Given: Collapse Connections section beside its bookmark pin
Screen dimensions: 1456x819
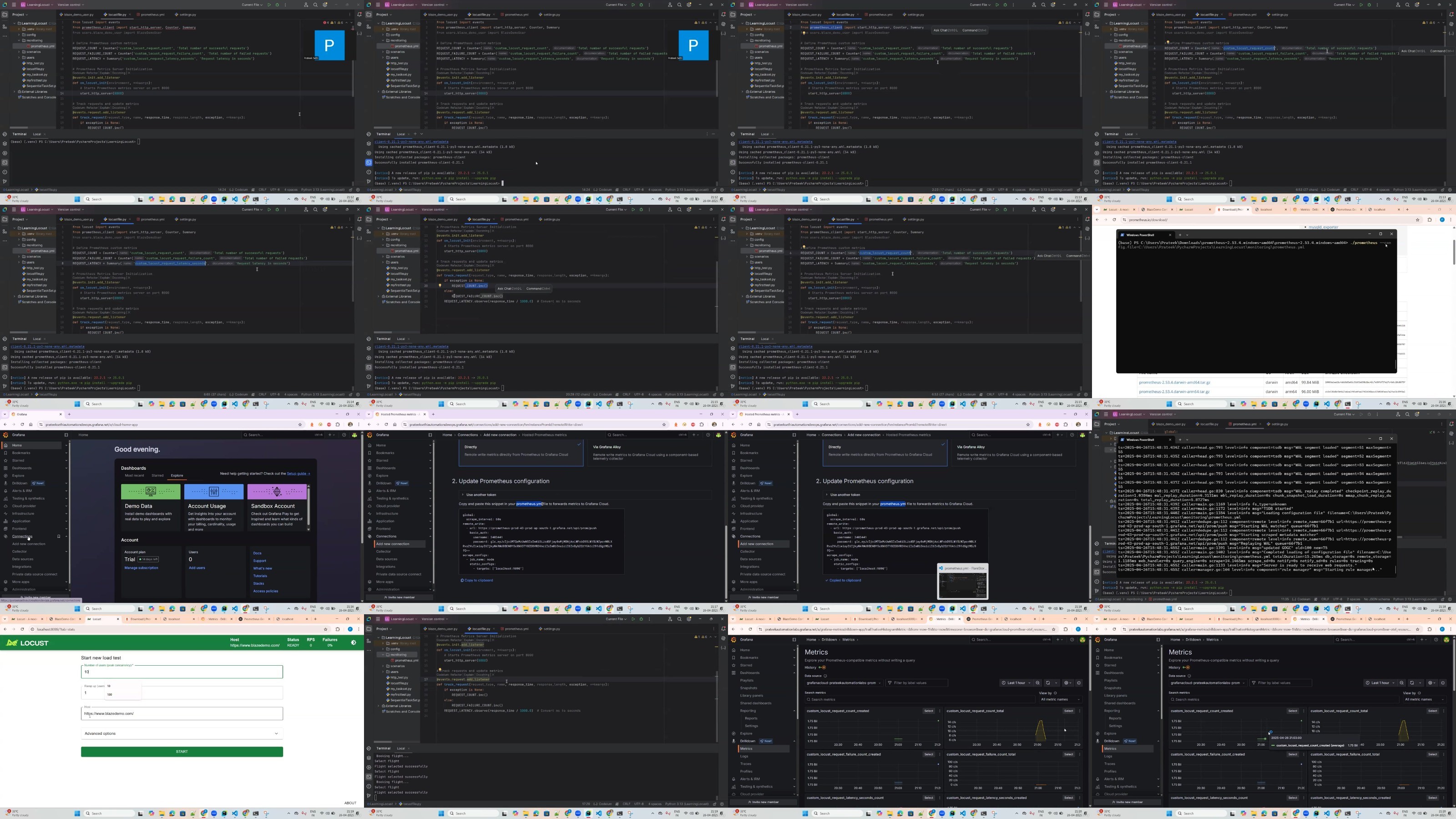Looking at the screenshot, I should pos(66,536).
